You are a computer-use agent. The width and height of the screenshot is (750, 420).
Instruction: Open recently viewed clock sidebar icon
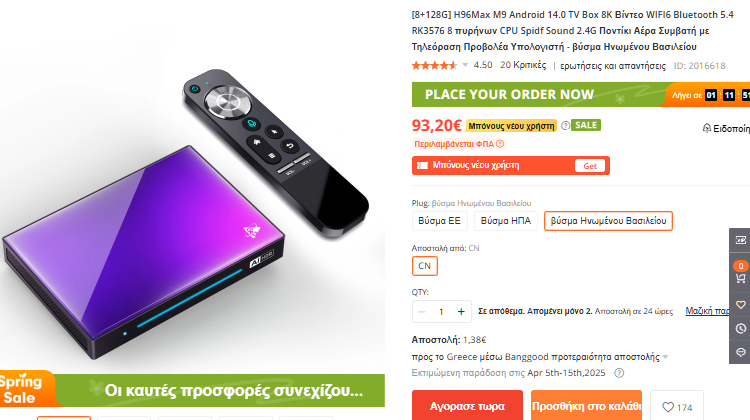(740, 329)
